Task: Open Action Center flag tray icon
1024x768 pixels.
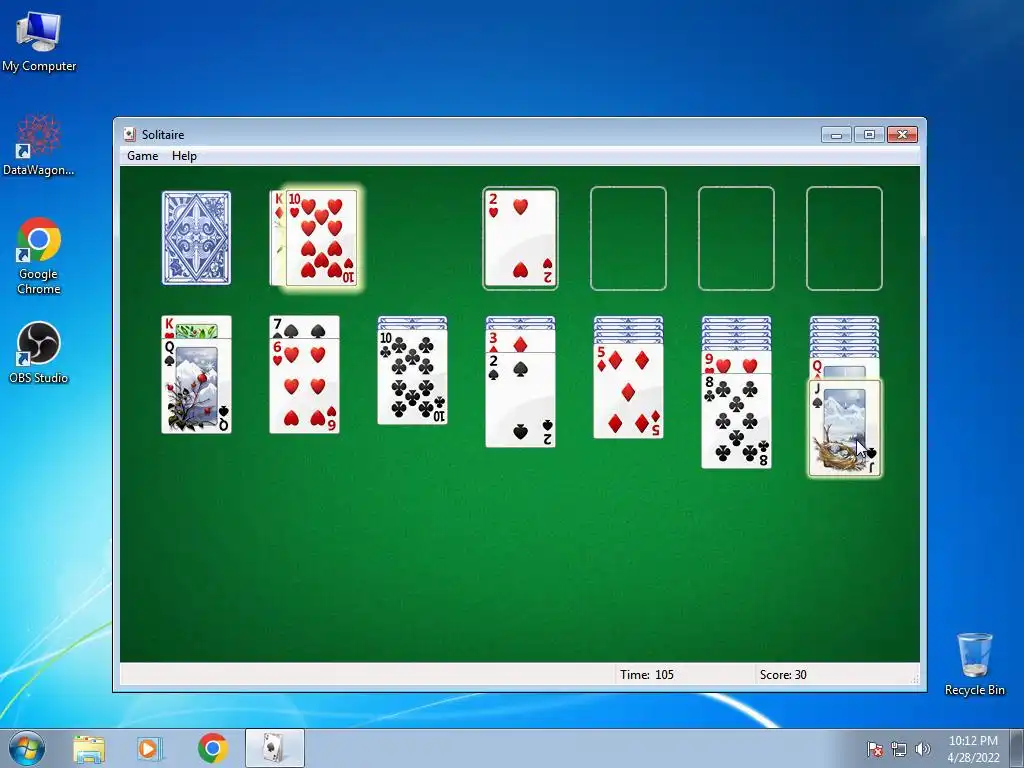Action: point(874,749)
